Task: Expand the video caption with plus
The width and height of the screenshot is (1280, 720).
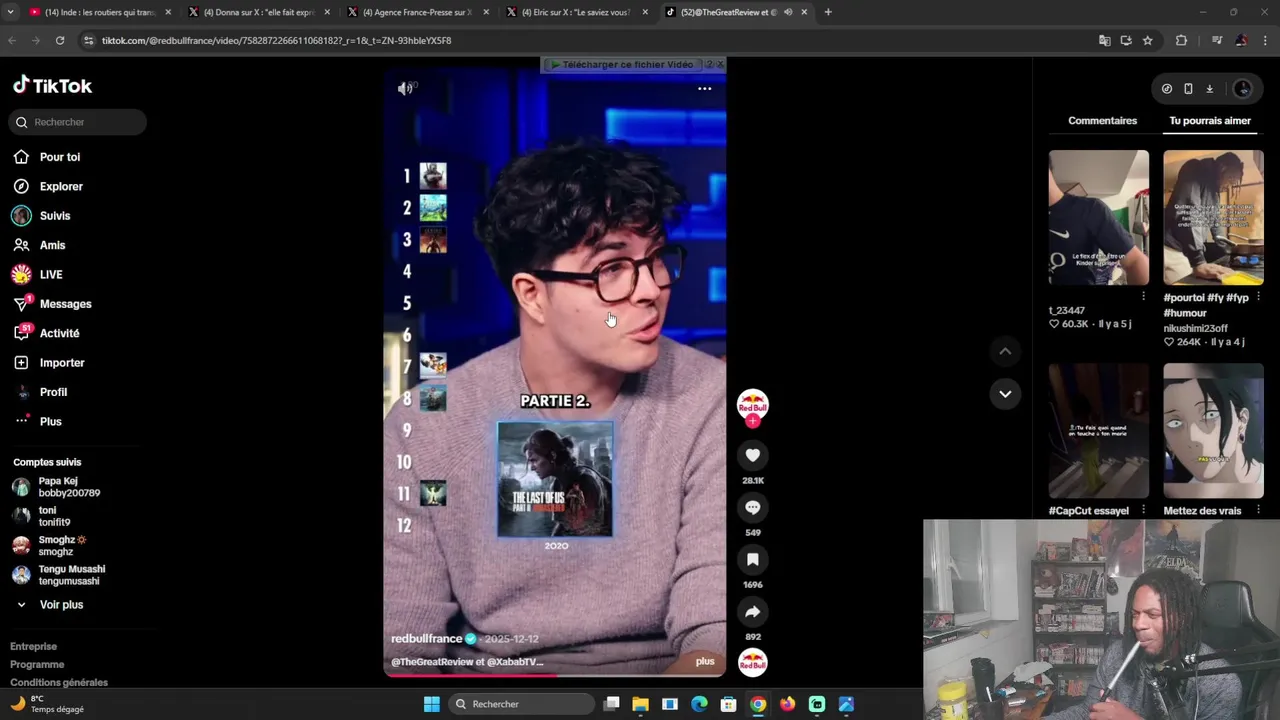Action: point(705,662)
